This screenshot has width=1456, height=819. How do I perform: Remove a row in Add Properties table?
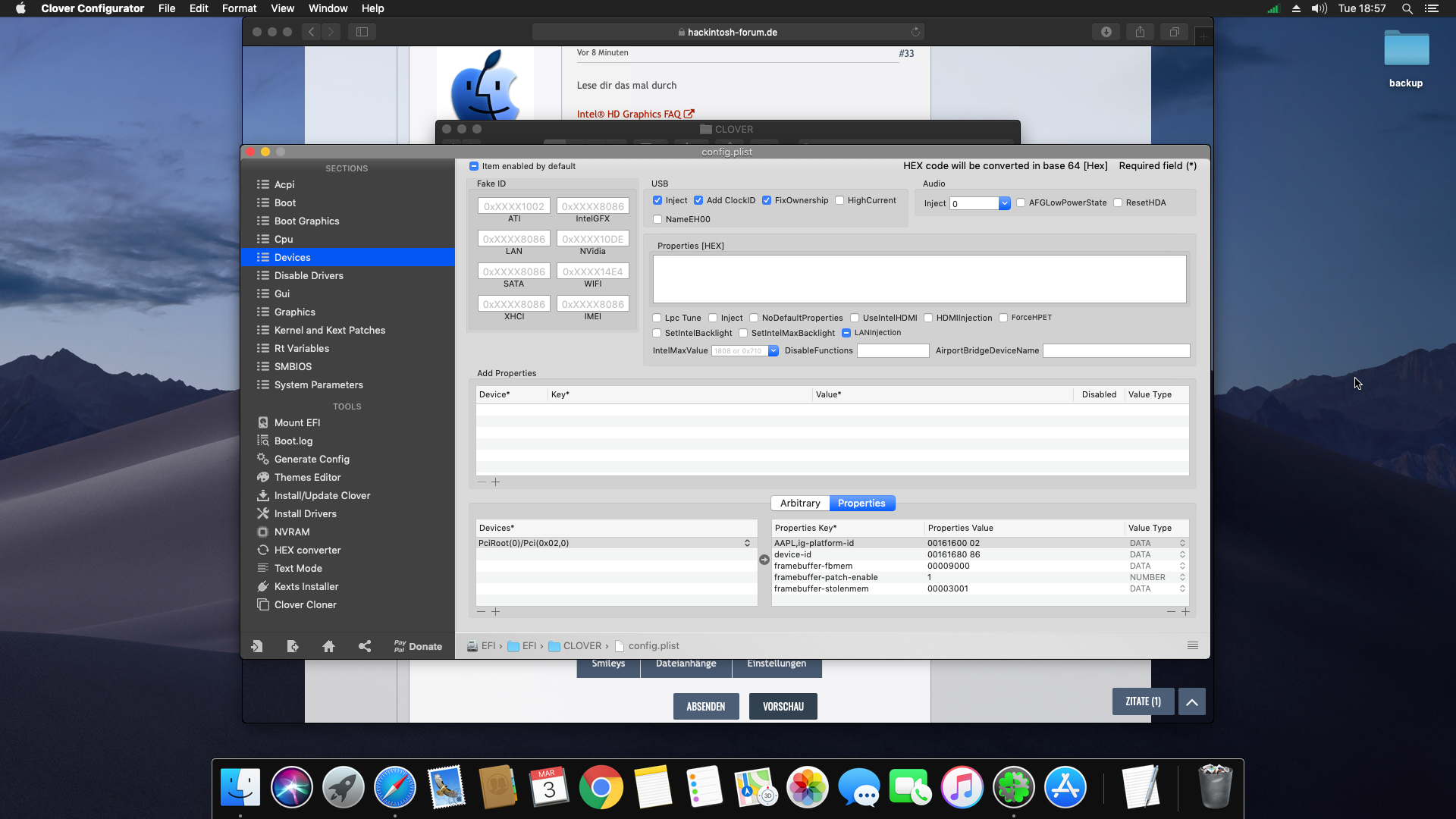(x=482, y=482)
